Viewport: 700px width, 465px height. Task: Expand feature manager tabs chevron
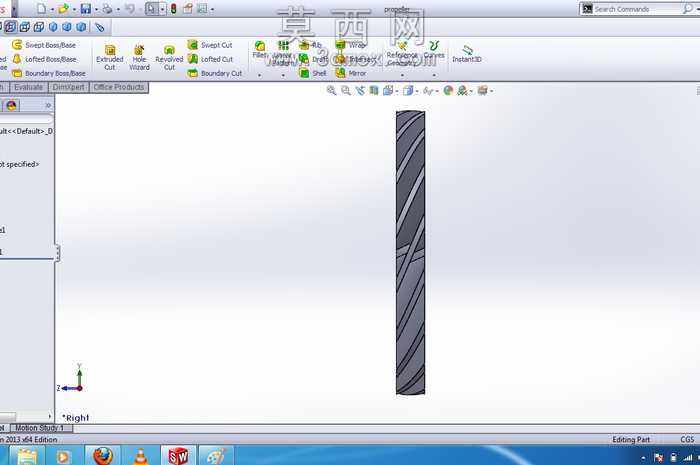(x=48, y=105)
